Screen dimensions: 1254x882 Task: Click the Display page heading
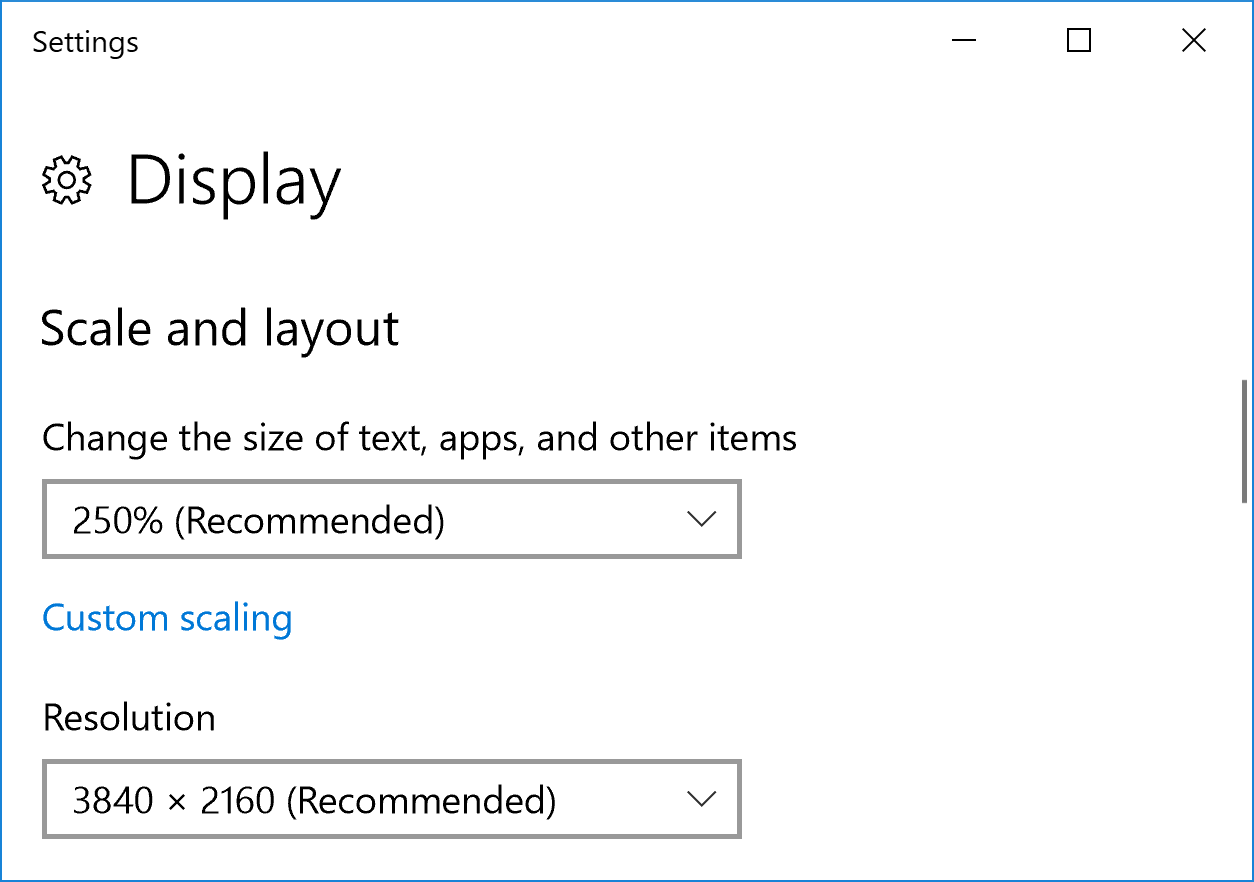point(234,182)
